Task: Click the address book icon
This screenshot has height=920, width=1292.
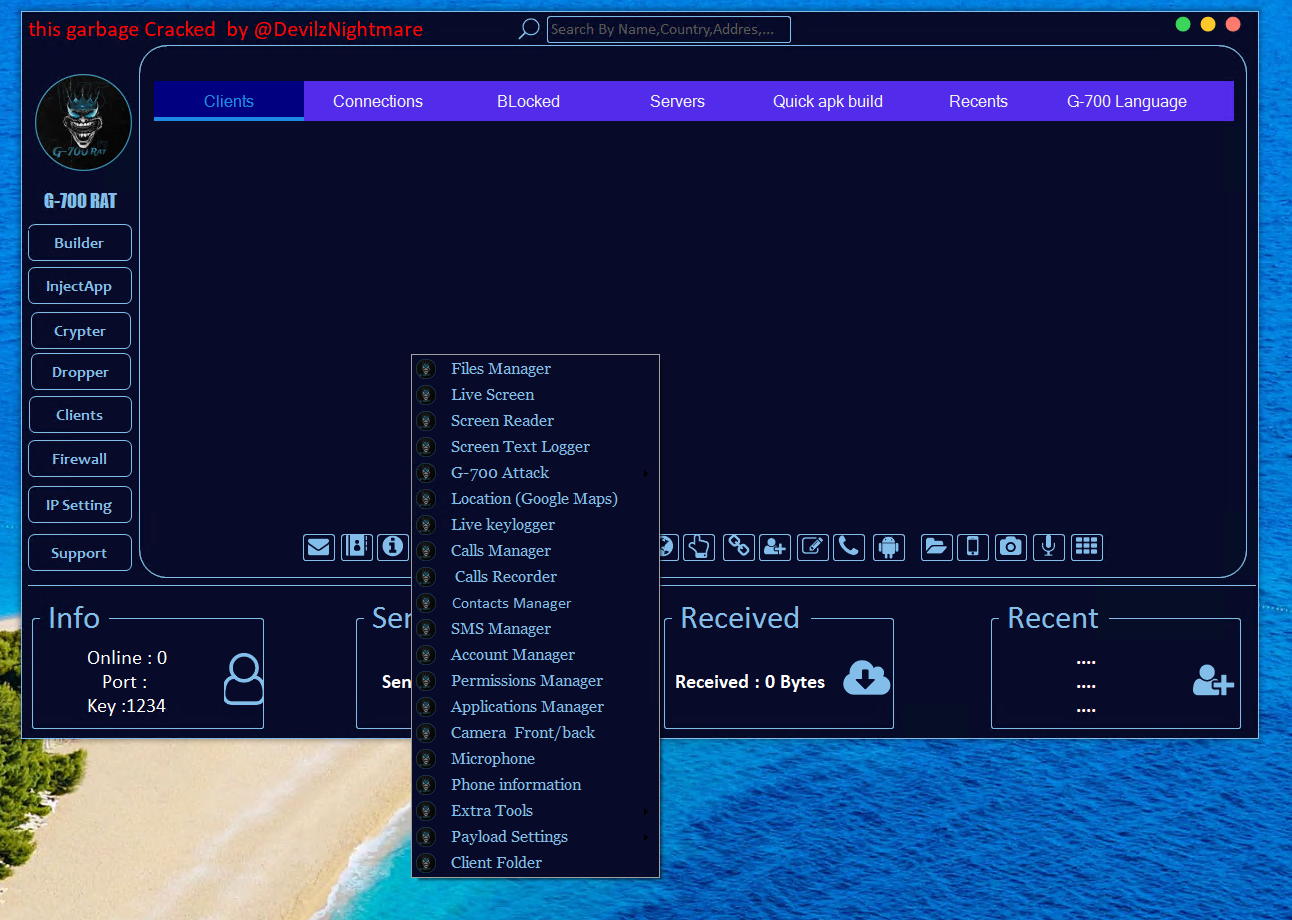Action: coord(356,547)
